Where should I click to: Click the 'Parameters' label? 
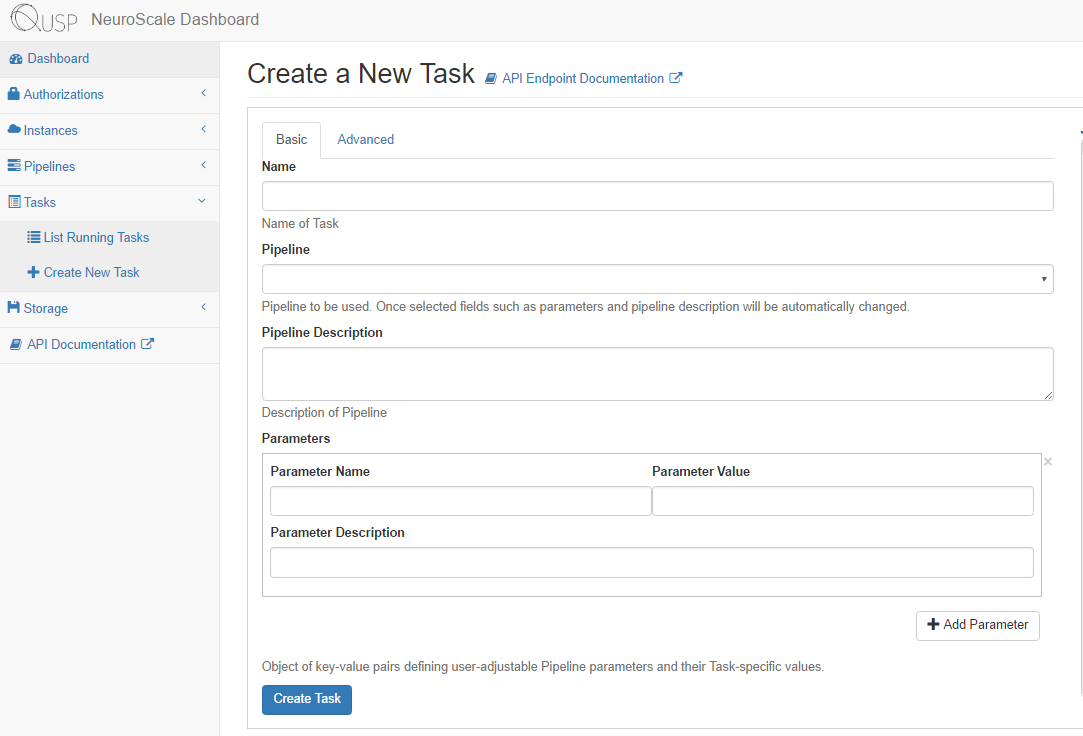(x=296, y=438)
